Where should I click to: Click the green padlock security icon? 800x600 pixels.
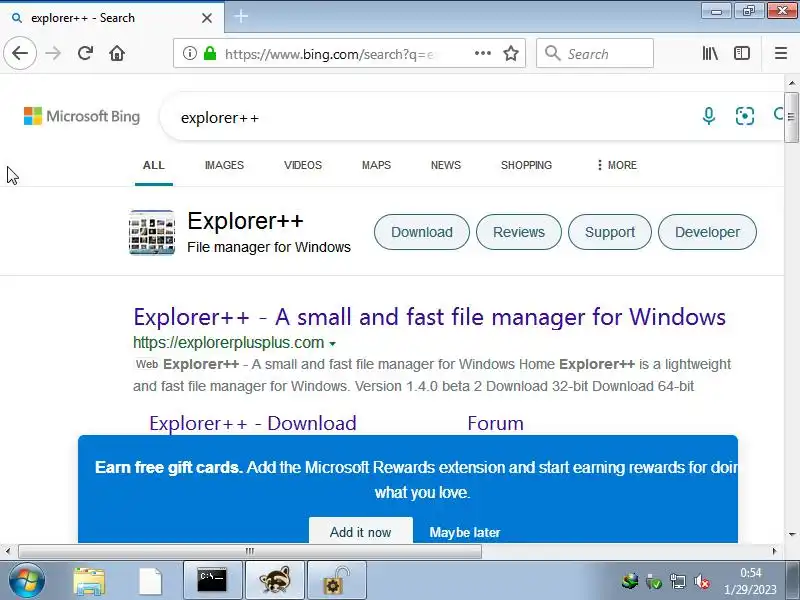(x=210, y=53)
